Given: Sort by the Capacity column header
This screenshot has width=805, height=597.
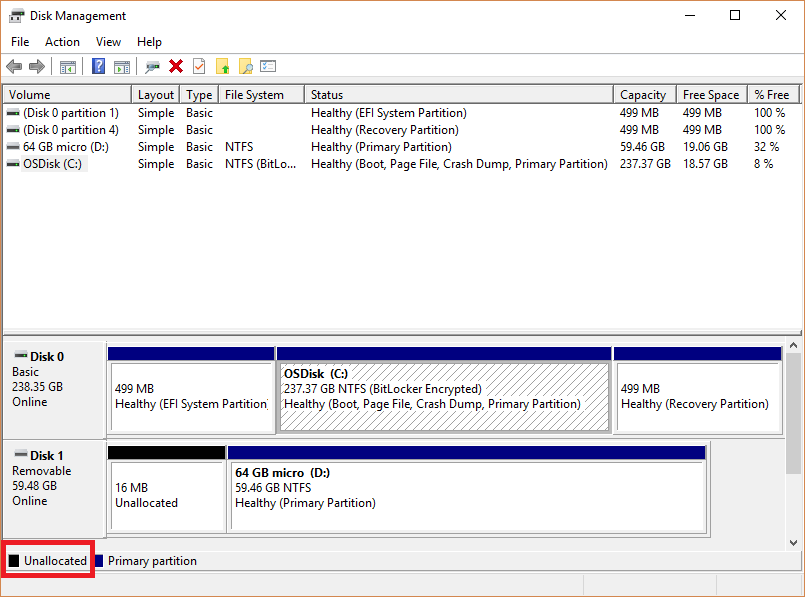Looking at the screenshot, I should 645,95.
